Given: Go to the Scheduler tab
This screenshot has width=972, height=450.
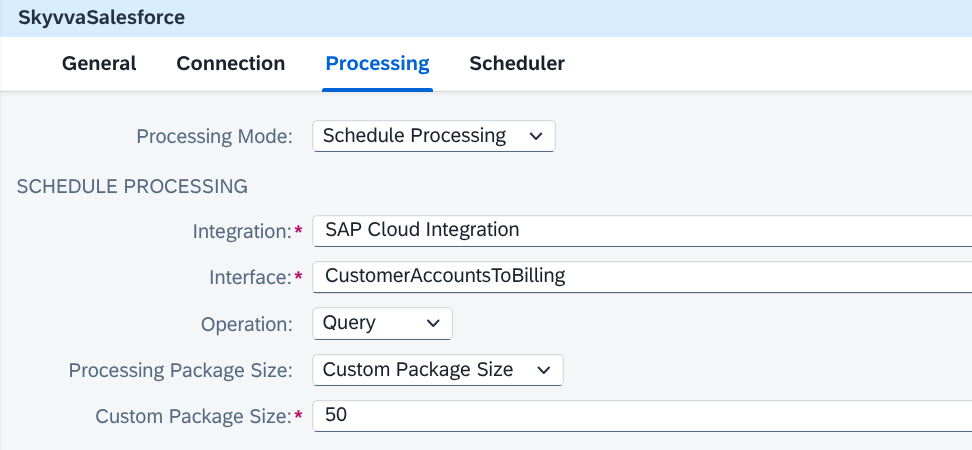Looking at the screenshot, I should coord(517,64).
